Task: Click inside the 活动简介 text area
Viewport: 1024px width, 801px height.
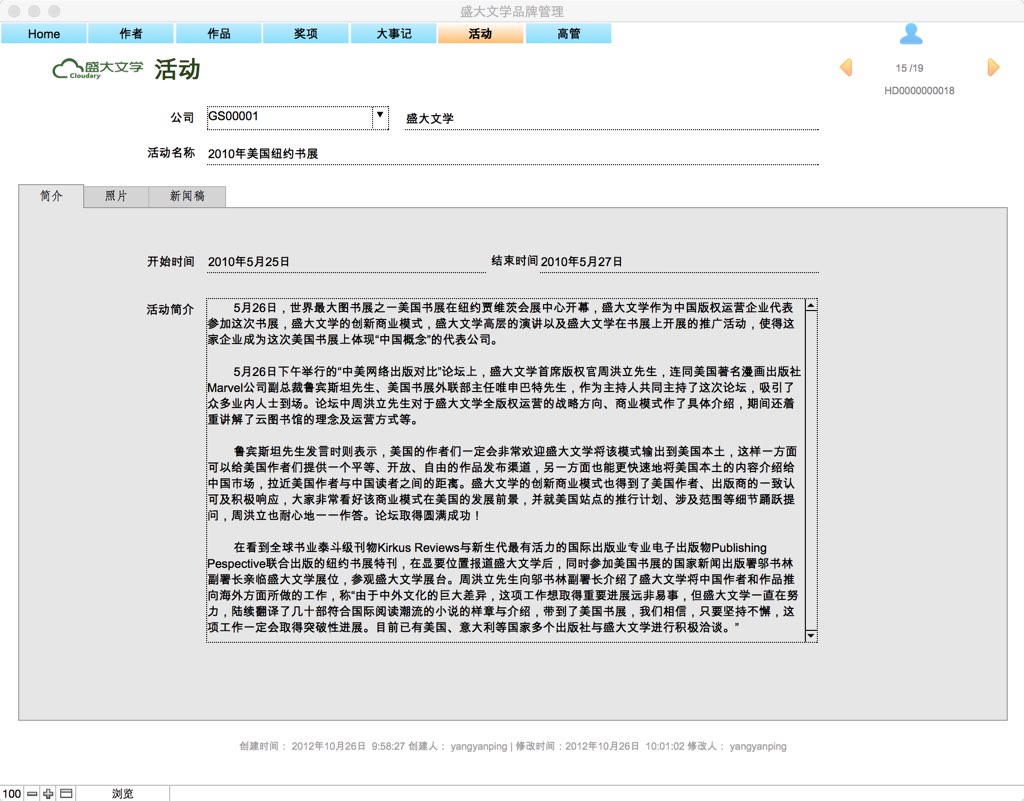Action: [505, 470]
